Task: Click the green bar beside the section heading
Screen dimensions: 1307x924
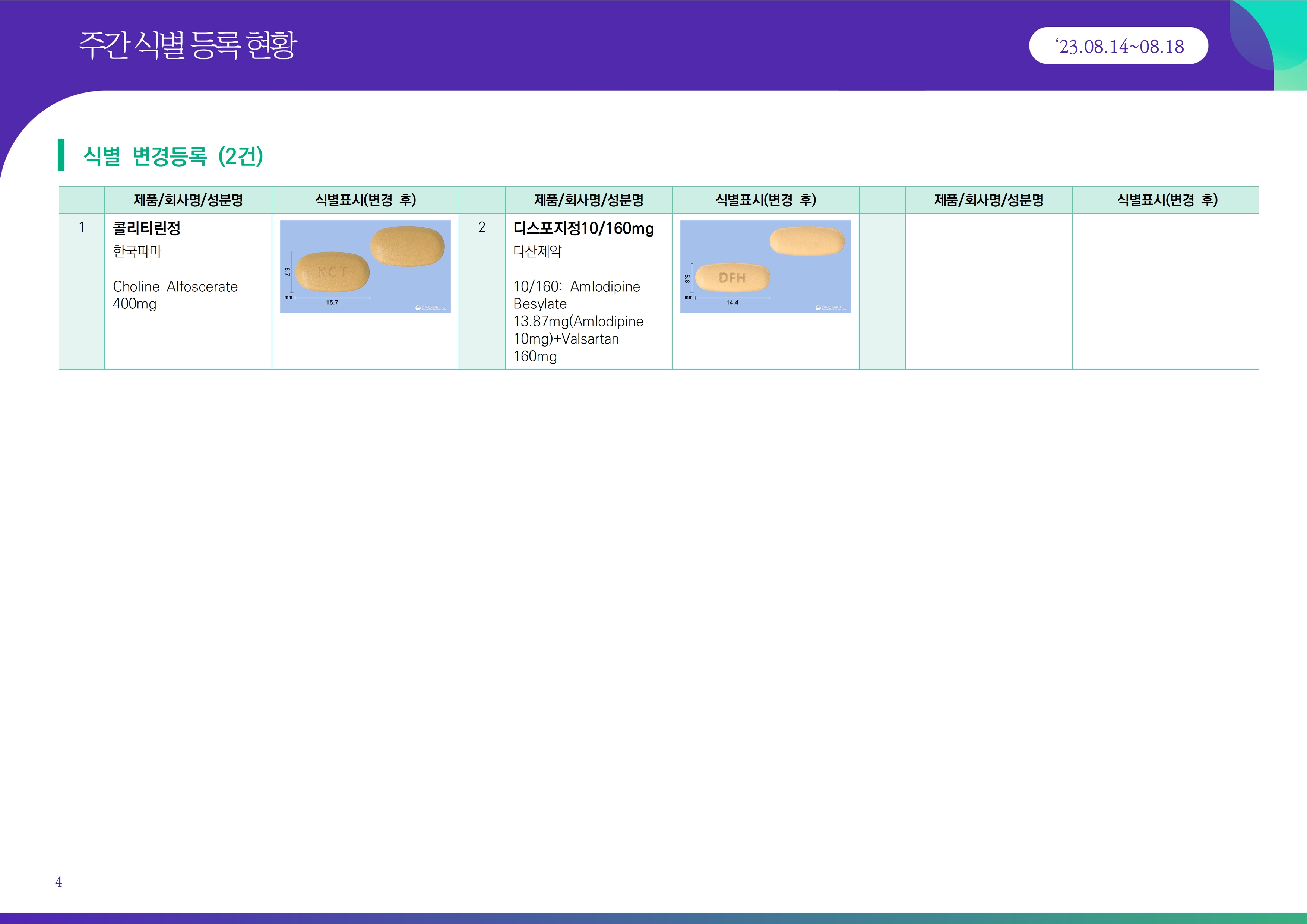Action: point(61,155)
